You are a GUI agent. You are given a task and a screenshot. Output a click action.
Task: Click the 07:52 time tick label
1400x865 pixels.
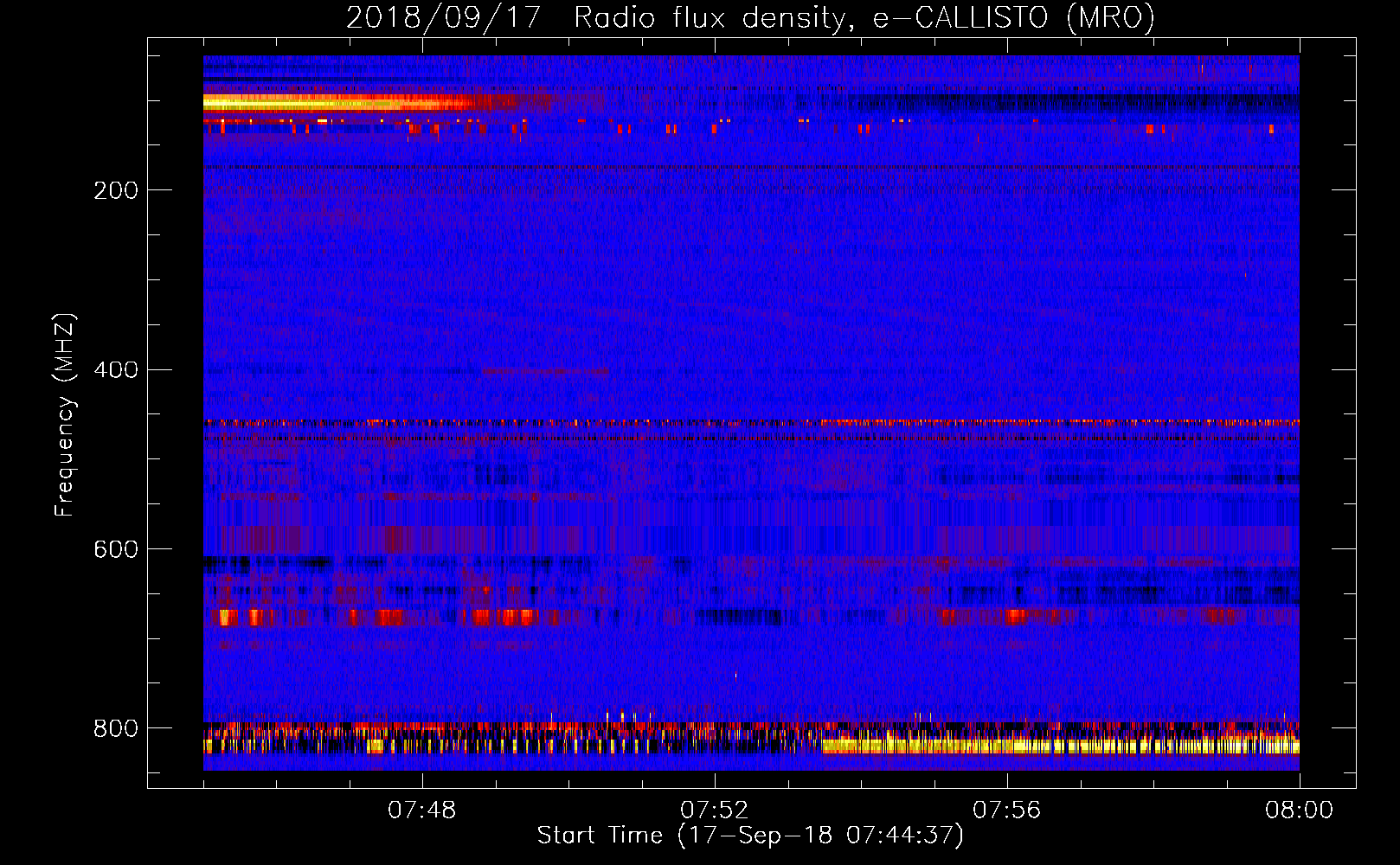(715, 811)
